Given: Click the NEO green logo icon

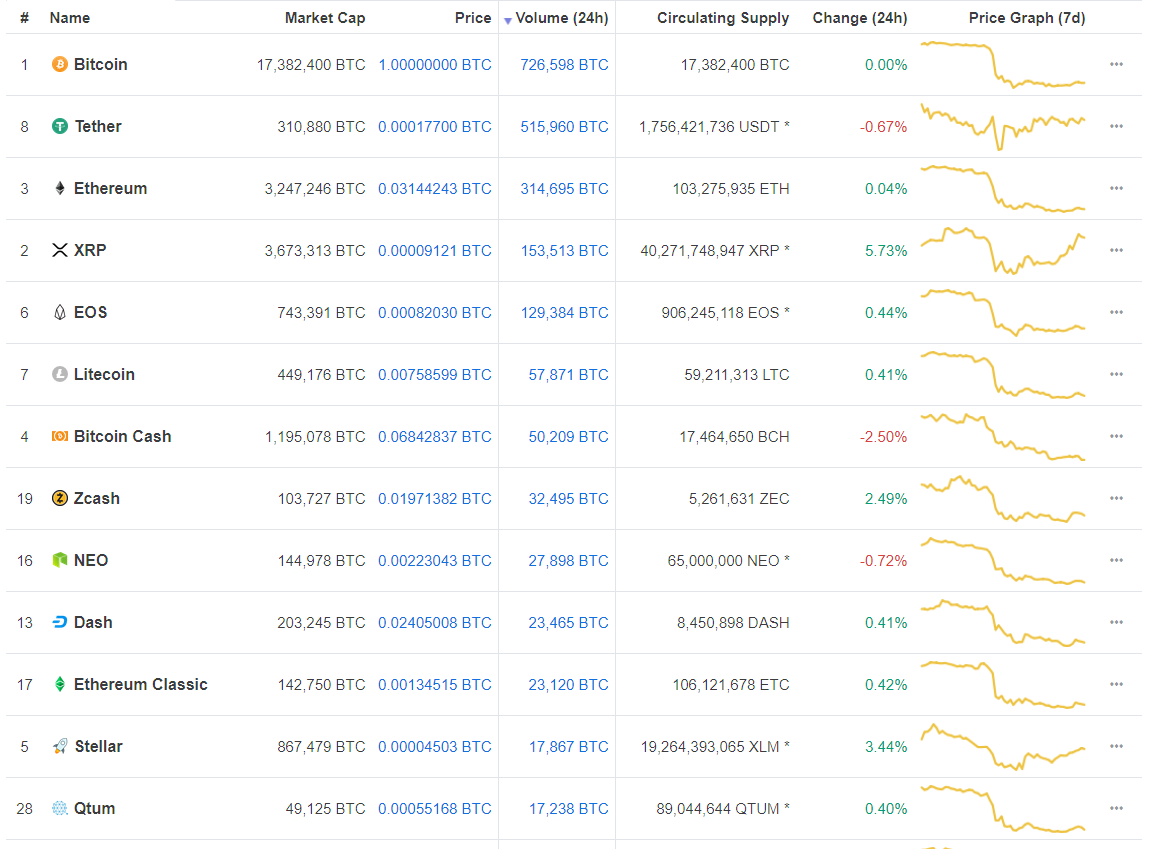Looking at the screenshot, I should (60, 560).
